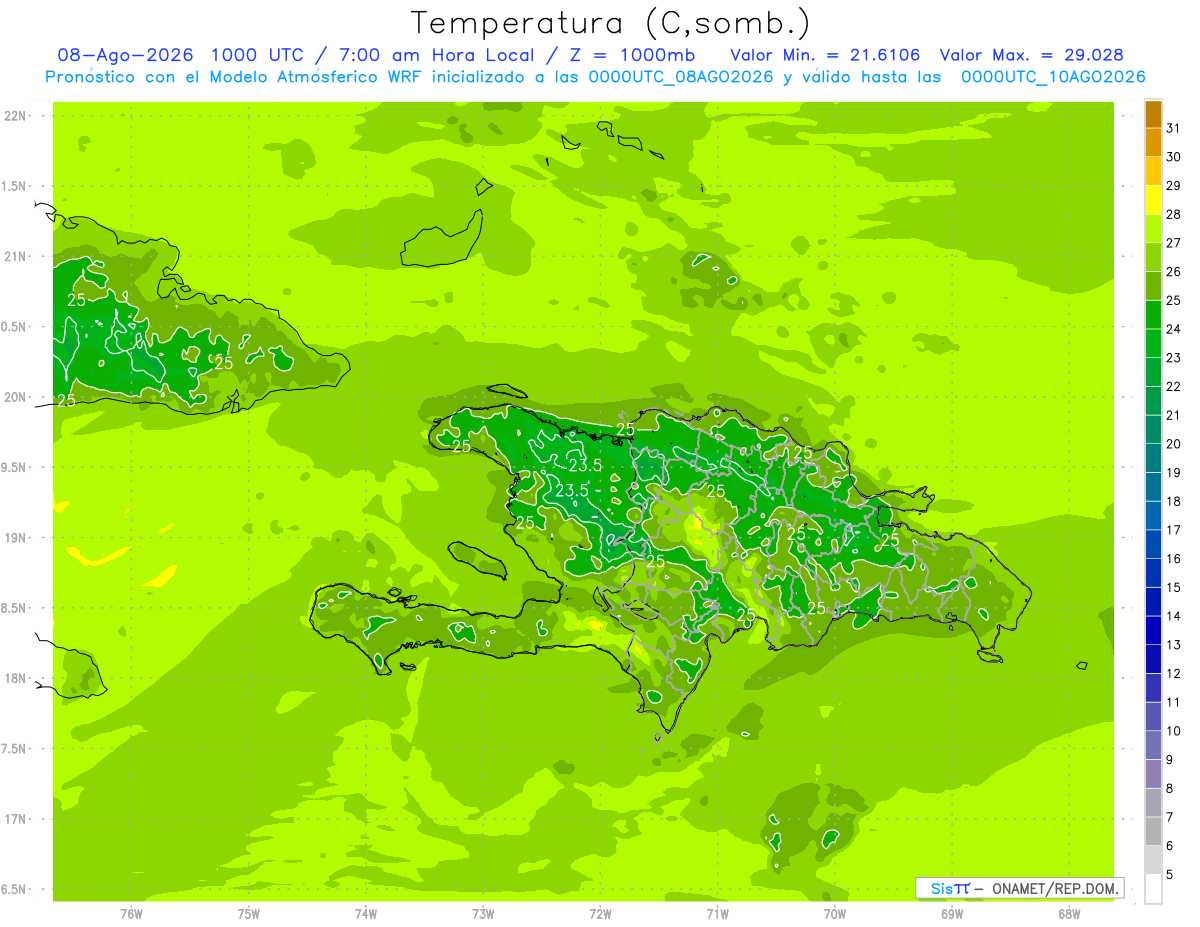This screenshot has width=1200, height=927.
Task: Click the "18N" latitude axis label
Action: click(x=15, y=678)
